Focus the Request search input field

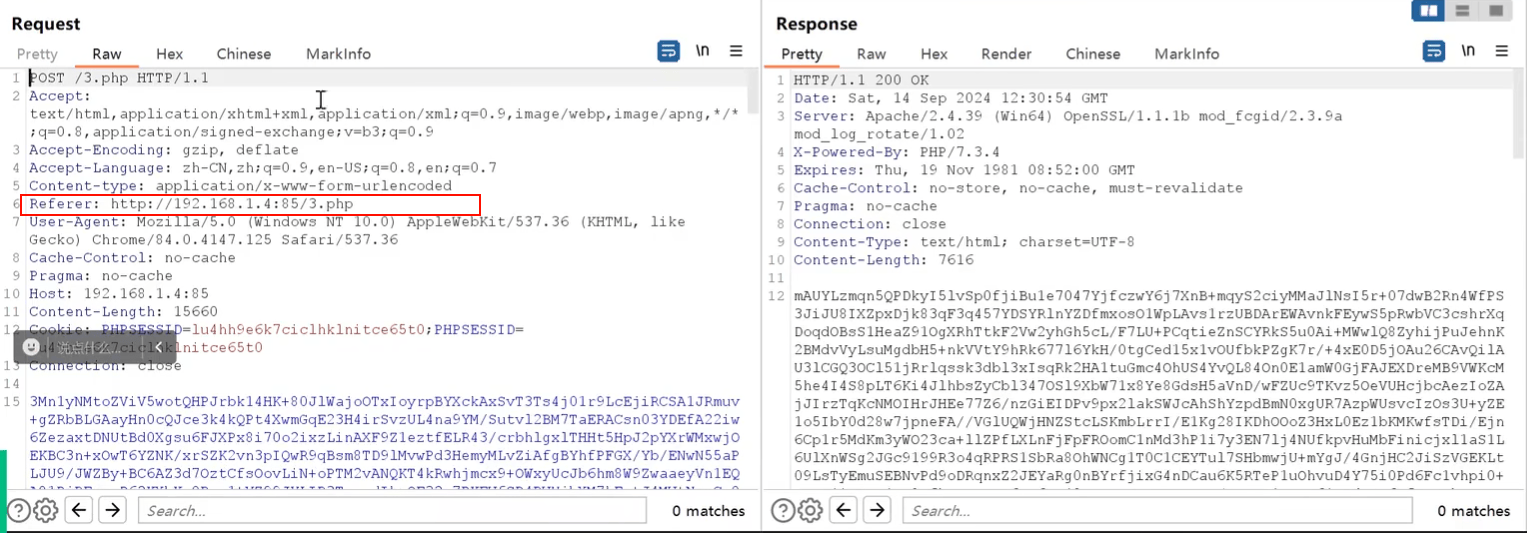(392, 511)
